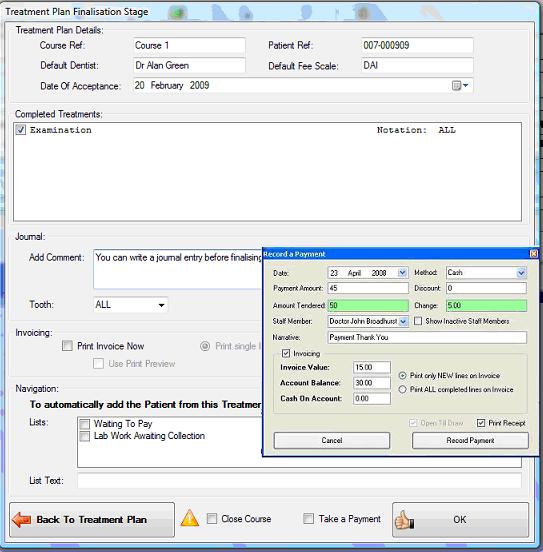Select Print ALL completed lines on Invoice
The width and height of the screenshot is (543, 552).
coord(402,389)
